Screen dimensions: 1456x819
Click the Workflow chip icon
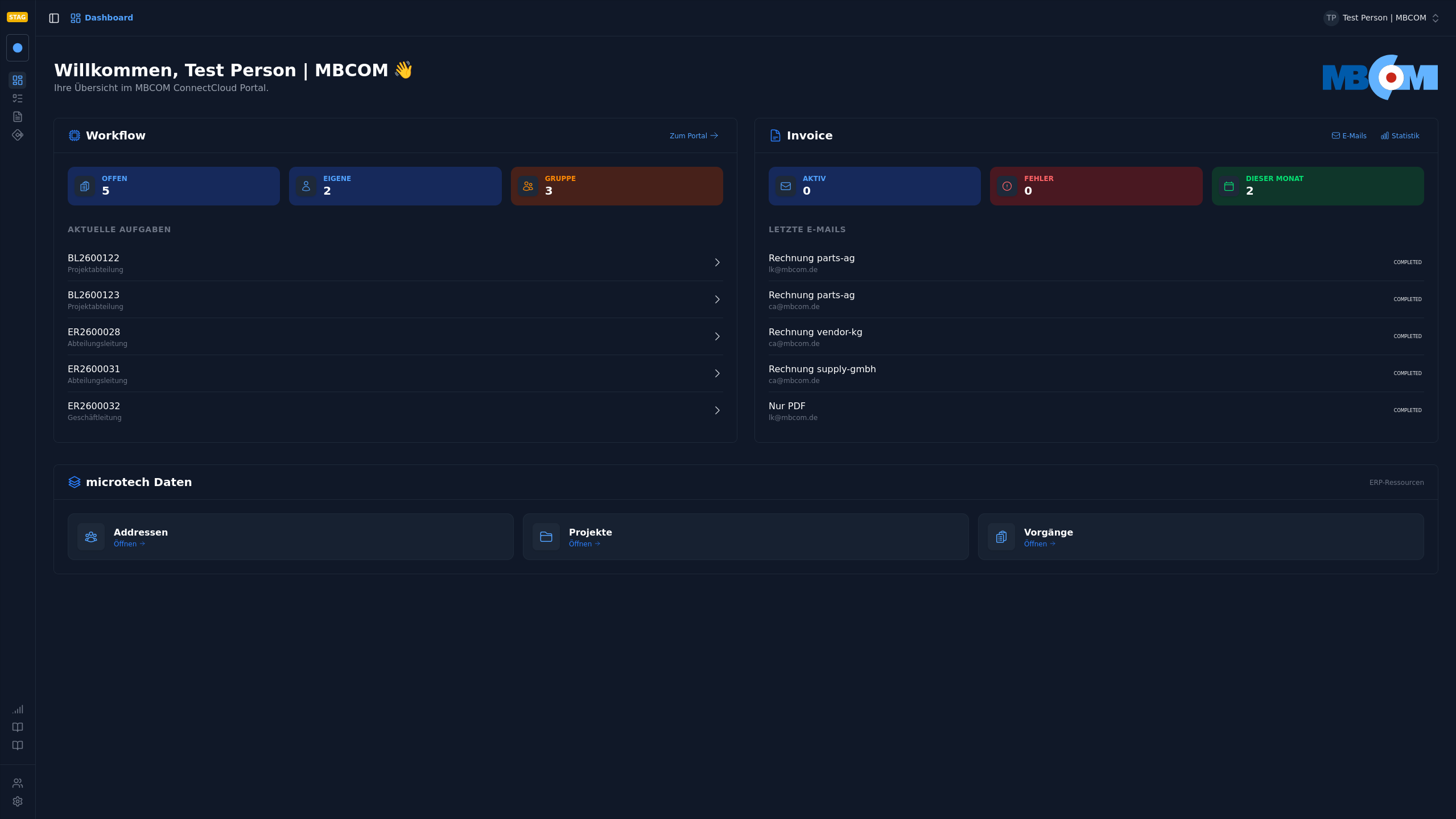[75, 135]
